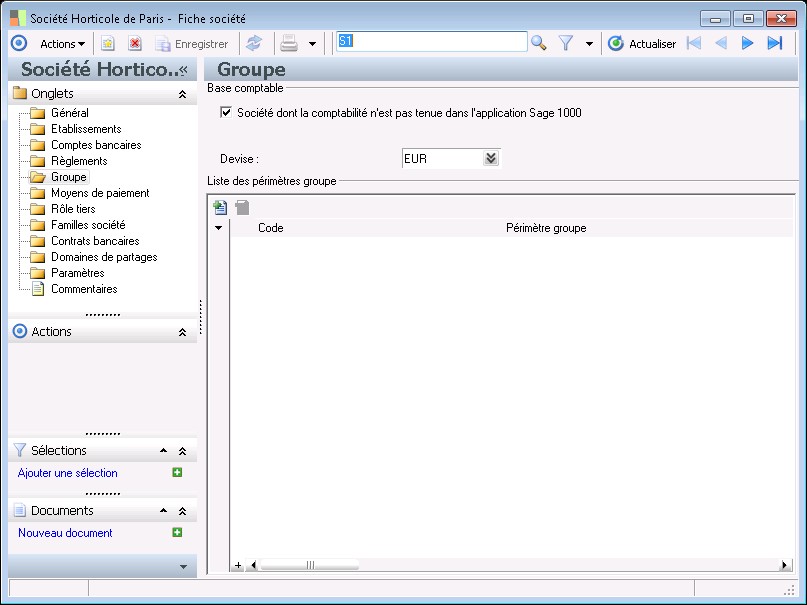Open the Devise currency dropdown

(490, 159)
